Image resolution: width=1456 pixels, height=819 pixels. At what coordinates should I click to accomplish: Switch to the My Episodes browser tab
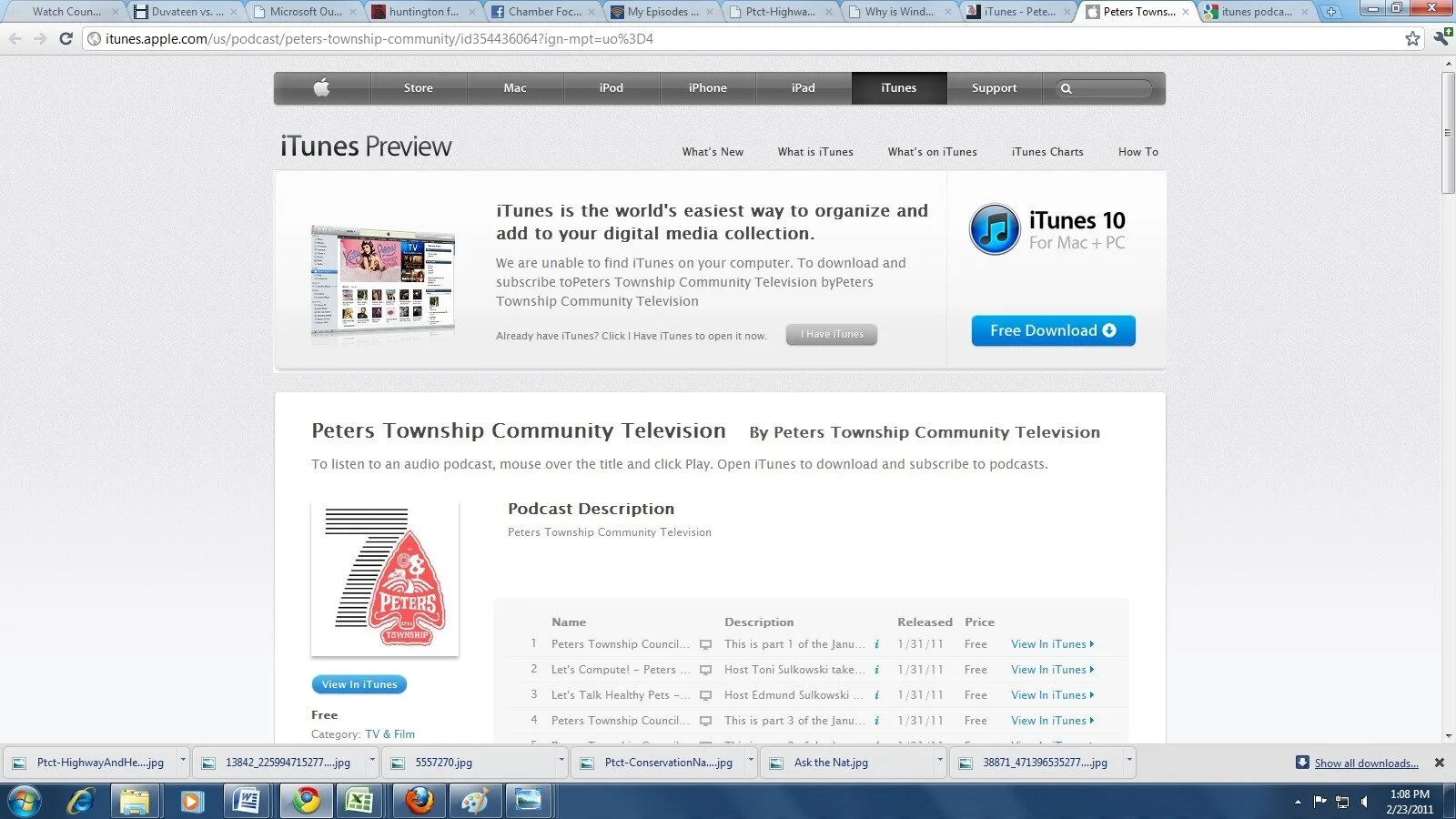pos(662,12)
